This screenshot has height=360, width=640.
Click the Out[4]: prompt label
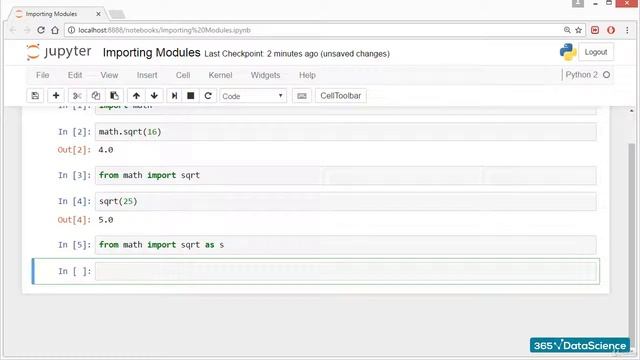[74, 220]
